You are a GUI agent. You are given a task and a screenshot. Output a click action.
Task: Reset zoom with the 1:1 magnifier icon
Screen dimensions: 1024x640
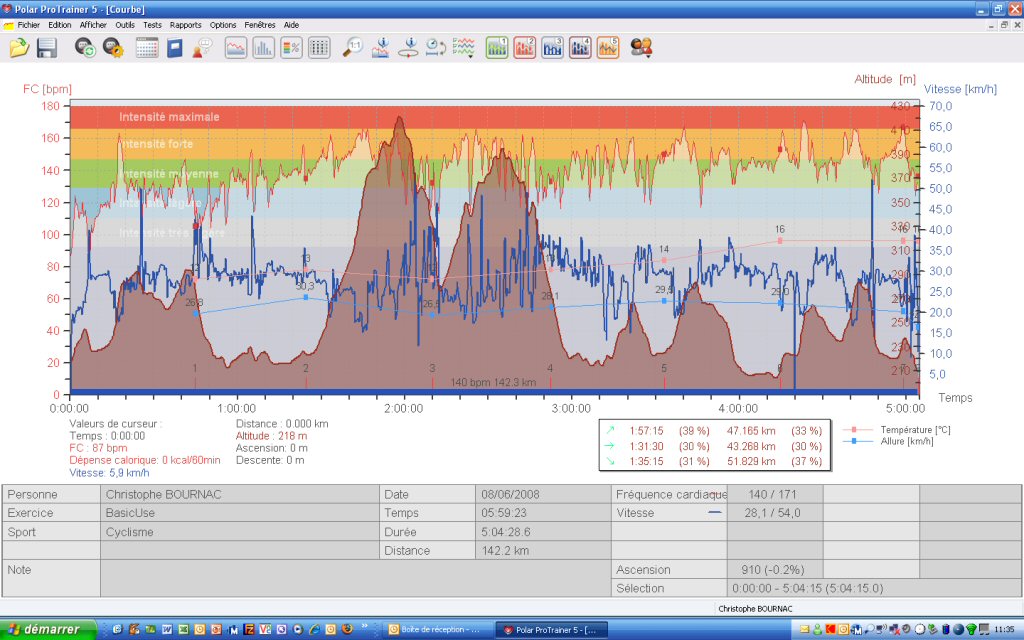(353, 48)
